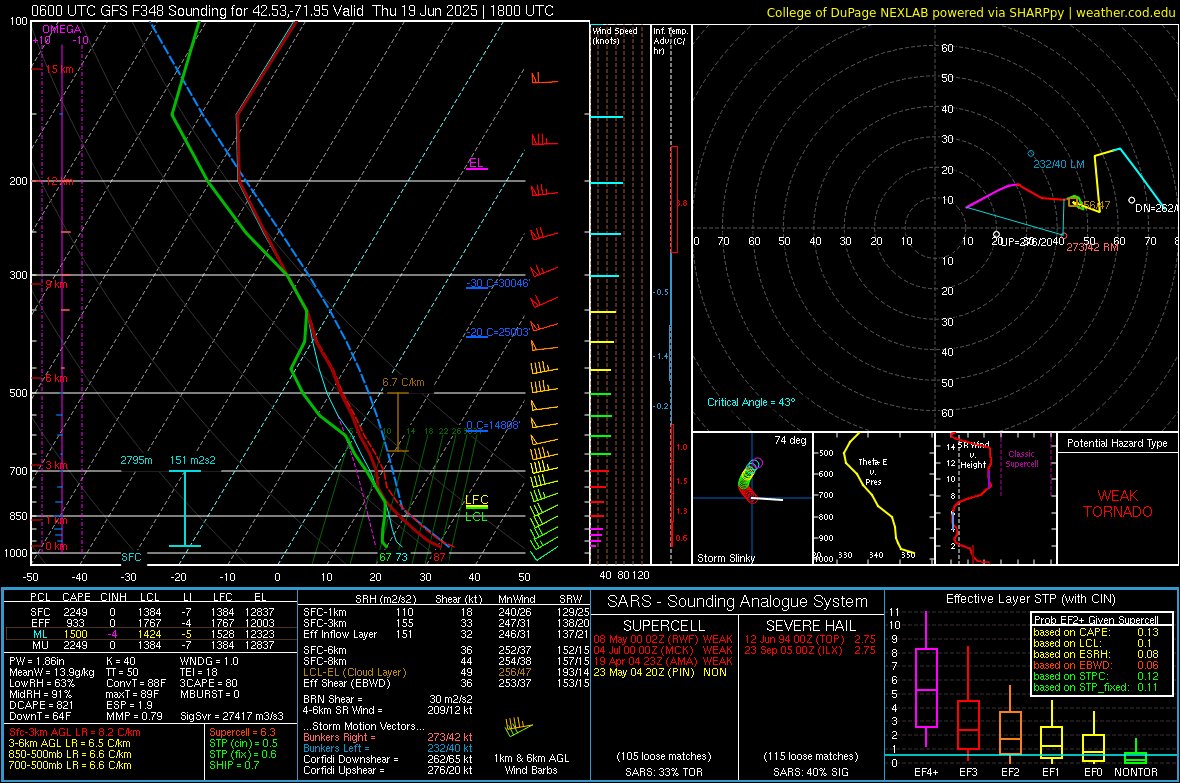Click the 'Sfc-3km AGL LR = 8.2 C/km' line
Viewport: 1180px width, 783px height.
click(75, 732)
